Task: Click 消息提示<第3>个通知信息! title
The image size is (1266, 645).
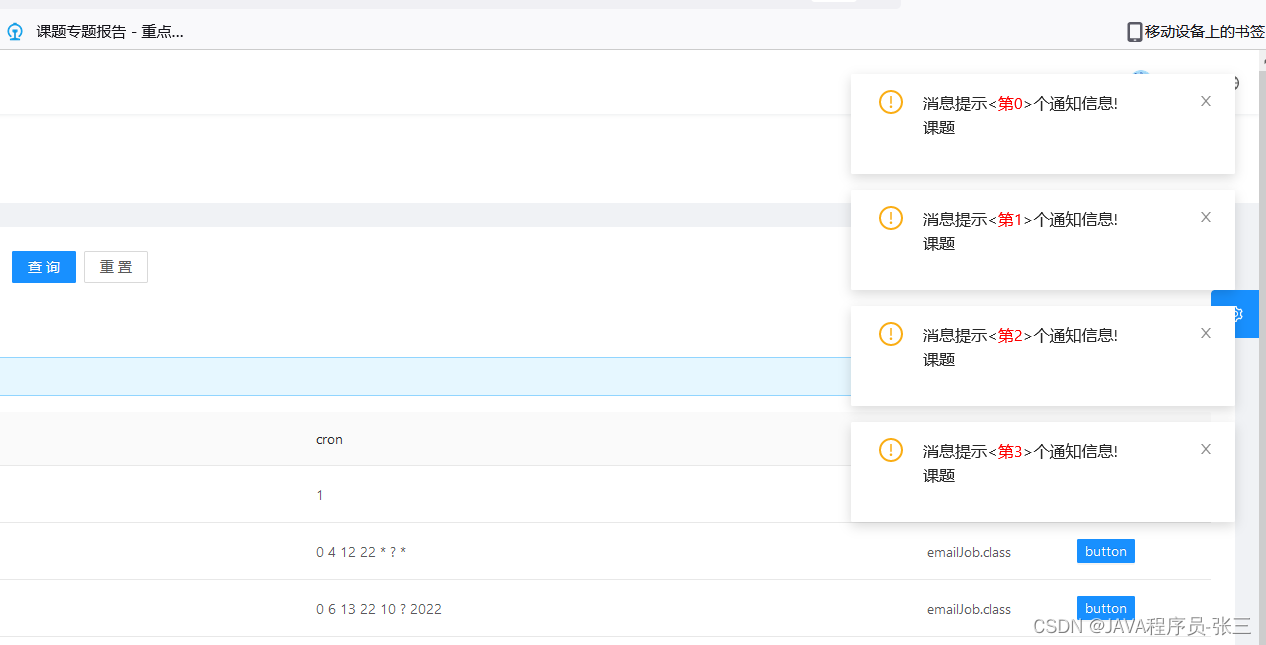Action: tap(1020, 451)
